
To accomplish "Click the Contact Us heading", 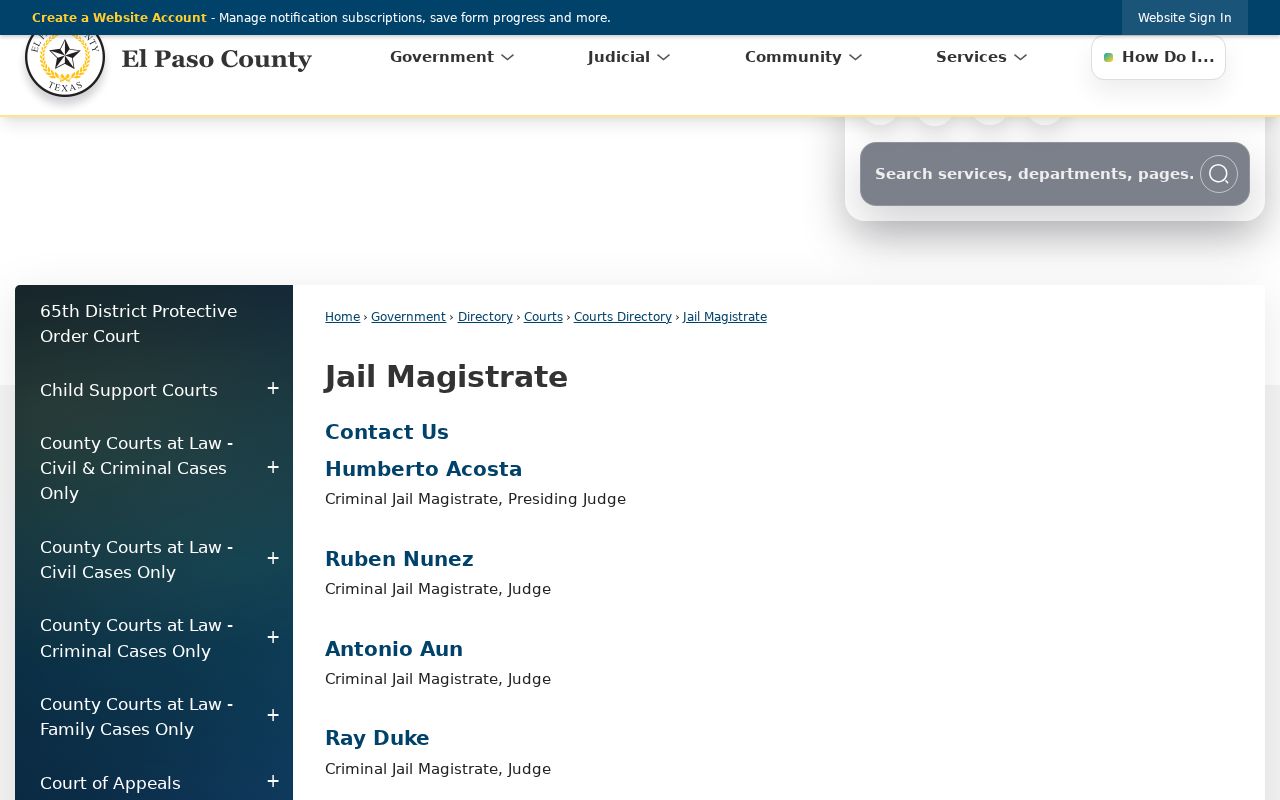I will click(x=387, y=432).
